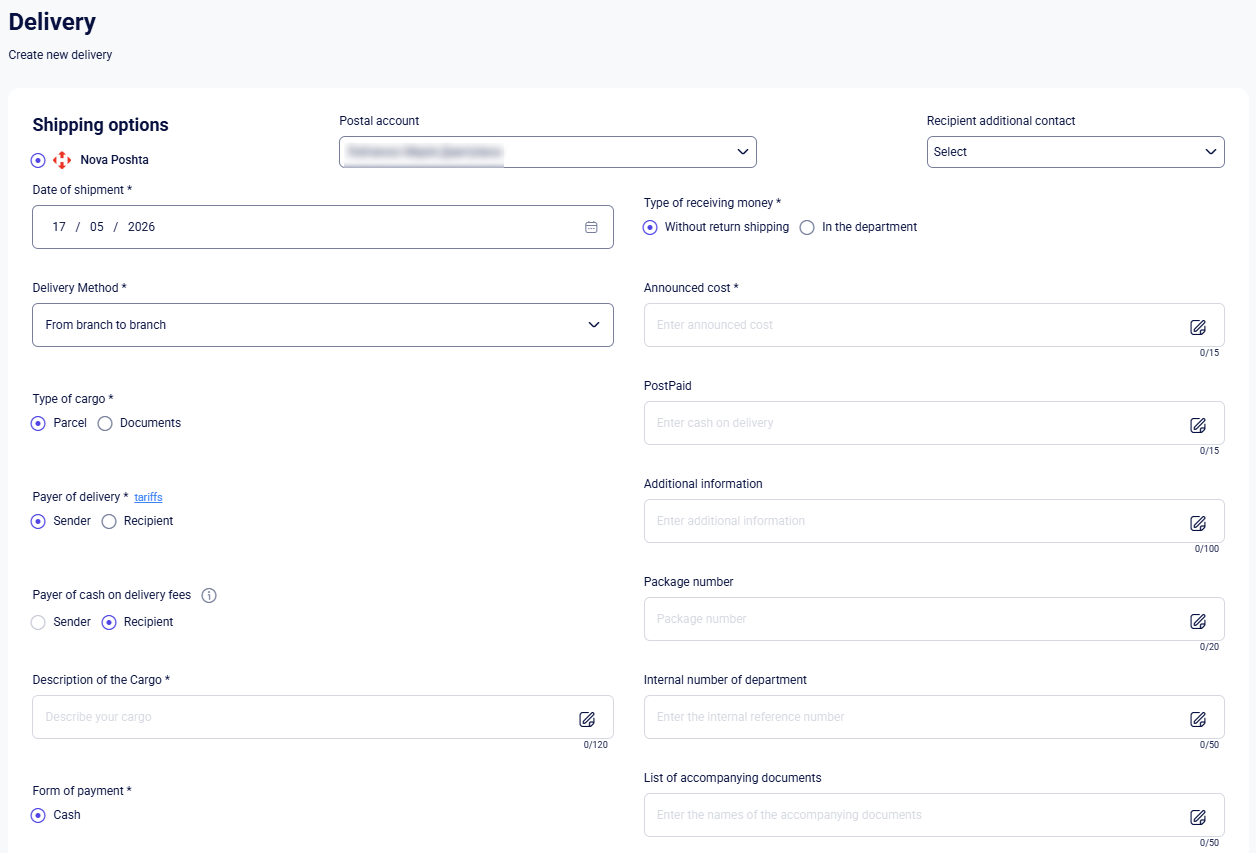Click the Create new delivery subtitle
The width and height of the screenshot is (1256, 853).
[x=60, y=55]
